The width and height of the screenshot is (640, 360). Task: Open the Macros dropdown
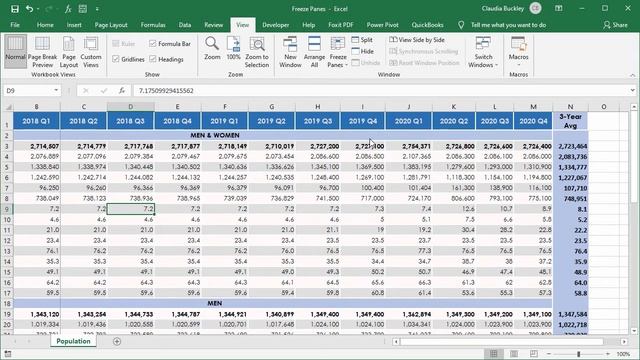pos(518,52)
